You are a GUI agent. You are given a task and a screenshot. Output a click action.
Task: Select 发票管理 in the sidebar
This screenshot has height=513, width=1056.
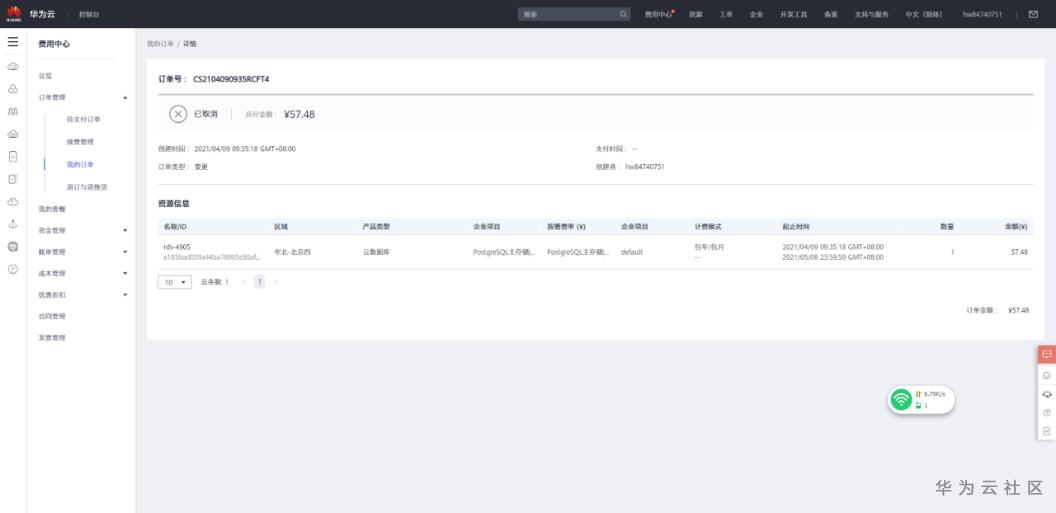click(52, 338)
